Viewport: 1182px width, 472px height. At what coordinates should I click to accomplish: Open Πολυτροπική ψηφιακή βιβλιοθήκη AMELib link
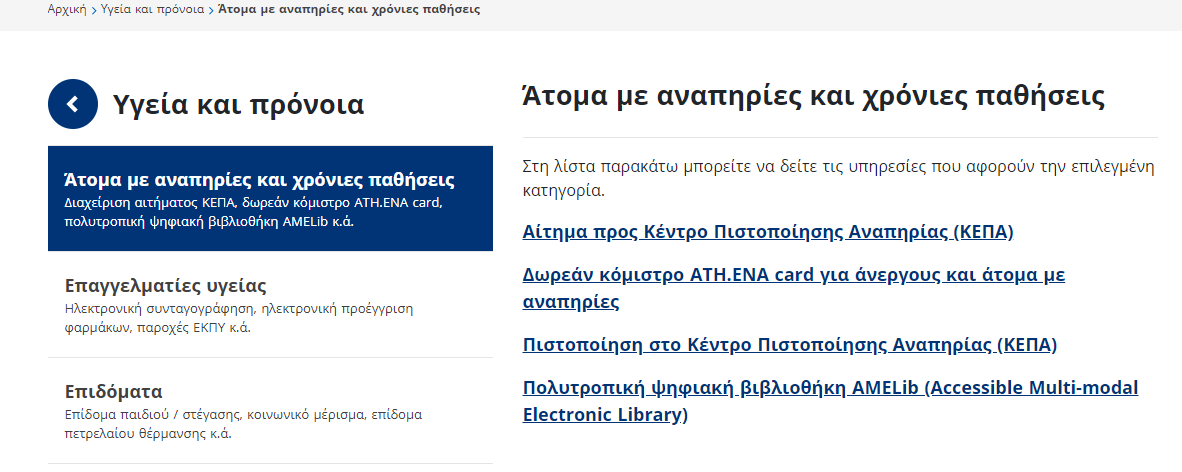(830, 401)
